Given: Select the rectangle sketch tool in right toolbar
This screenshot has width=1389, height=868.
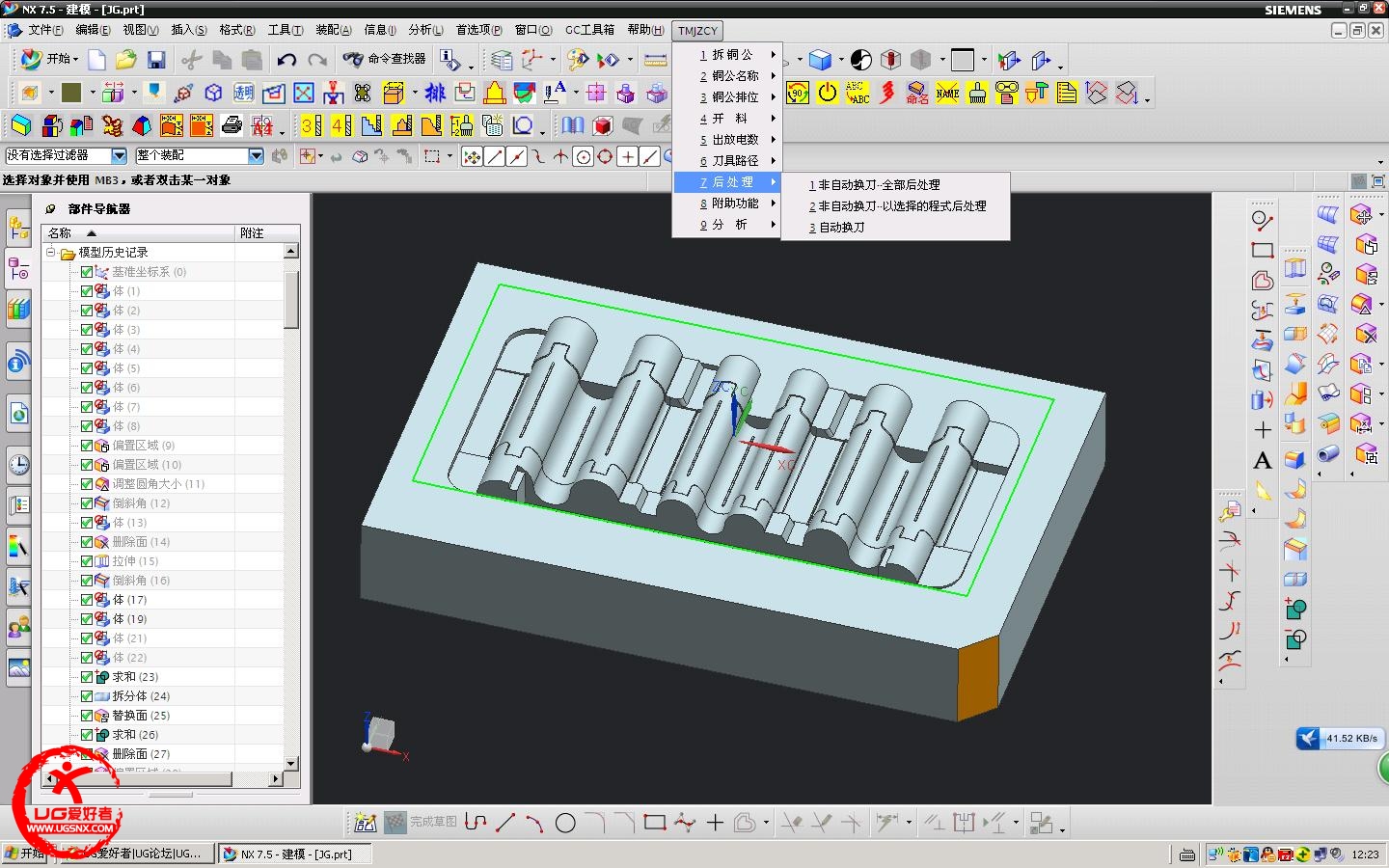Looking at the screenshot, I should (1262, 251).
